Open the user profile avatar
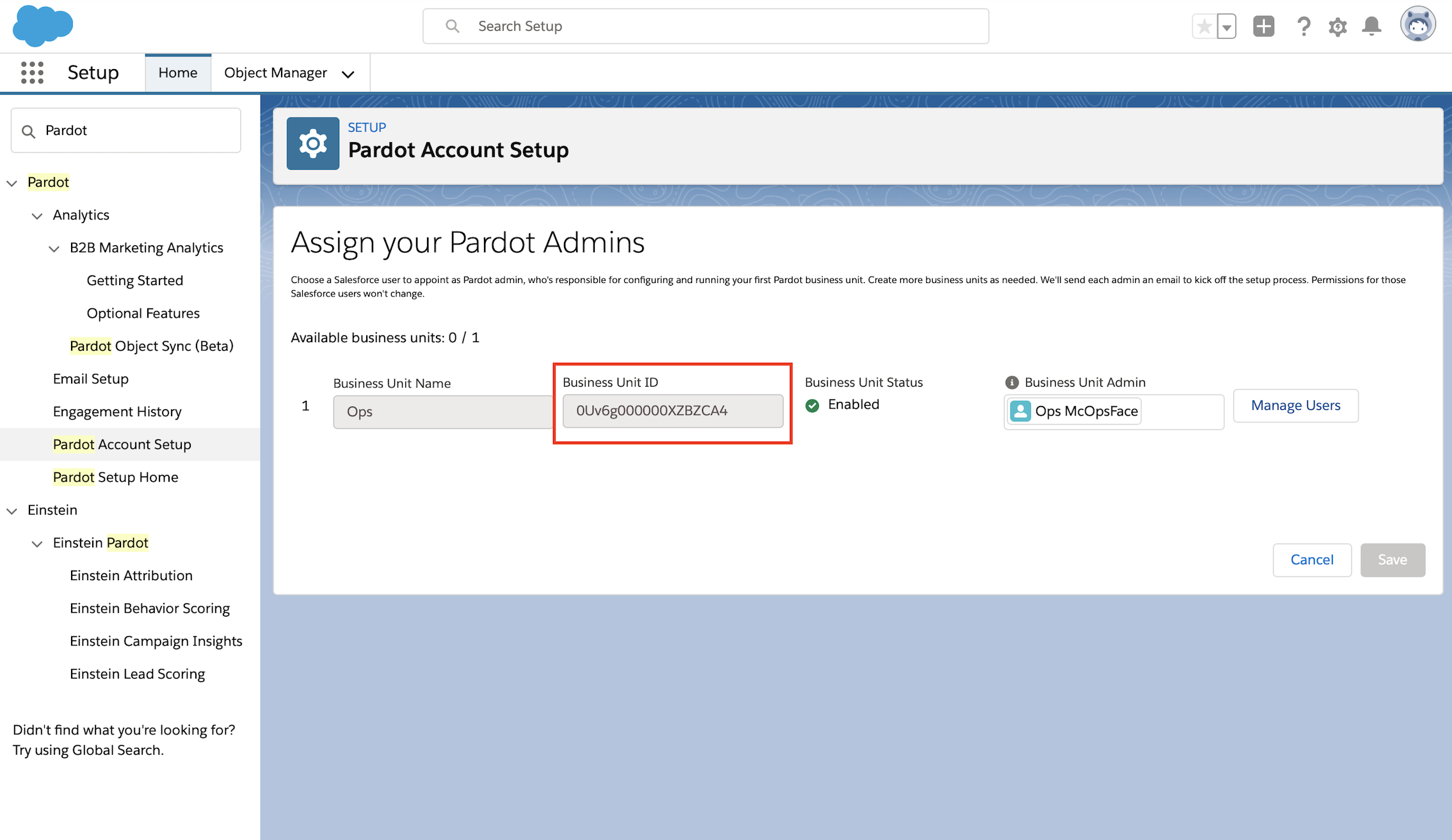The width and height of the screenshot is (1452, 840). (1418, 25)
